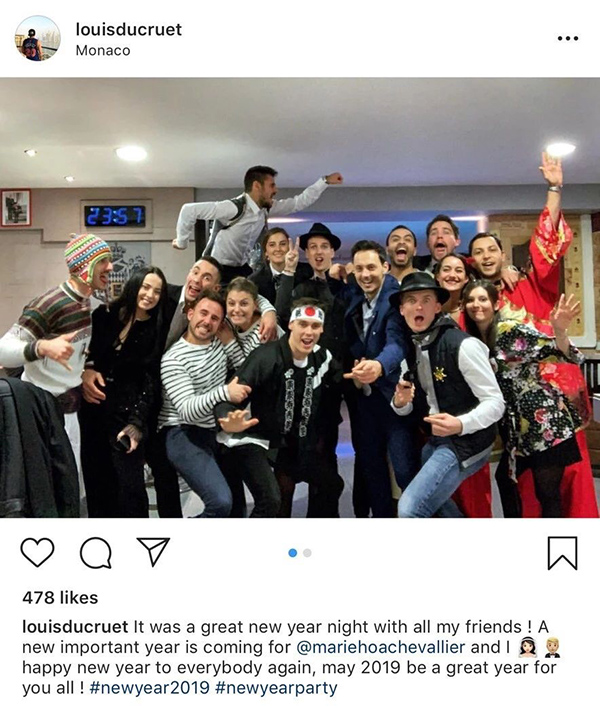View the 478 likes list

(60, 597)
